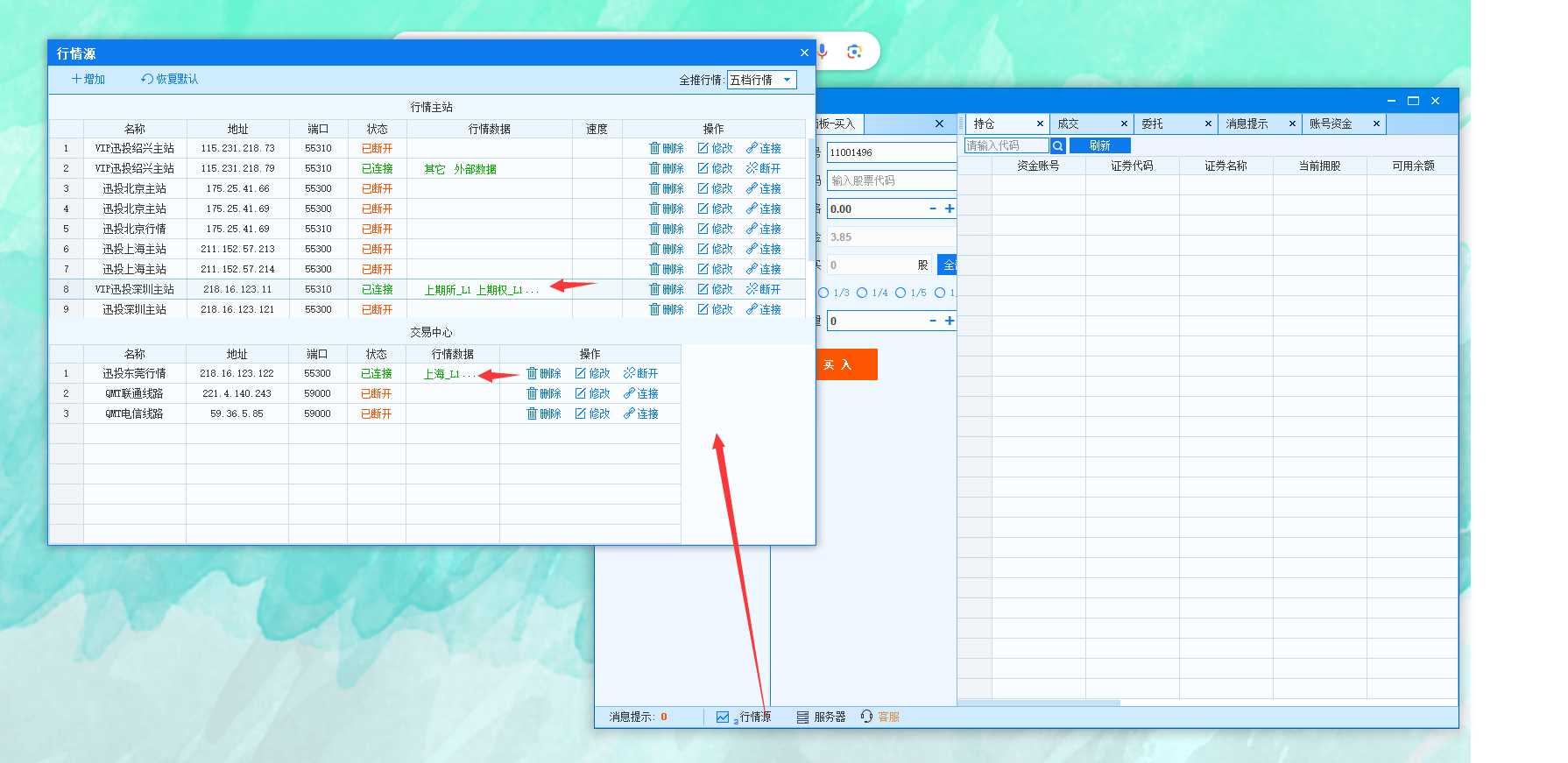
Task: Edit VIP迅投深圳主站 row 8
Action: 715,289
